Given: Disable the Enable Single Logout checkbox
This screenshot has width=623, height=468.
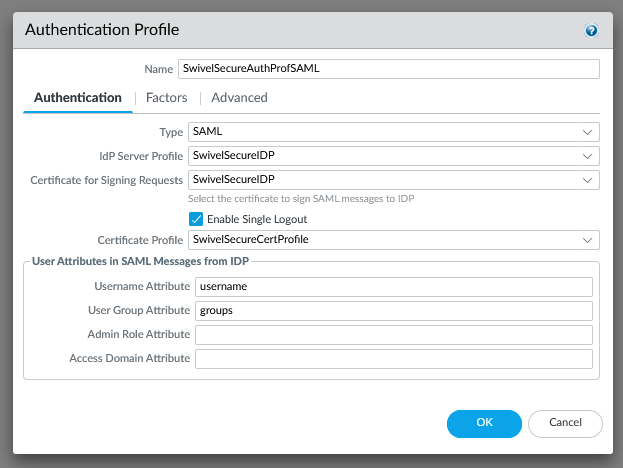Looking at the screenshot, I should tap(196, 219).
